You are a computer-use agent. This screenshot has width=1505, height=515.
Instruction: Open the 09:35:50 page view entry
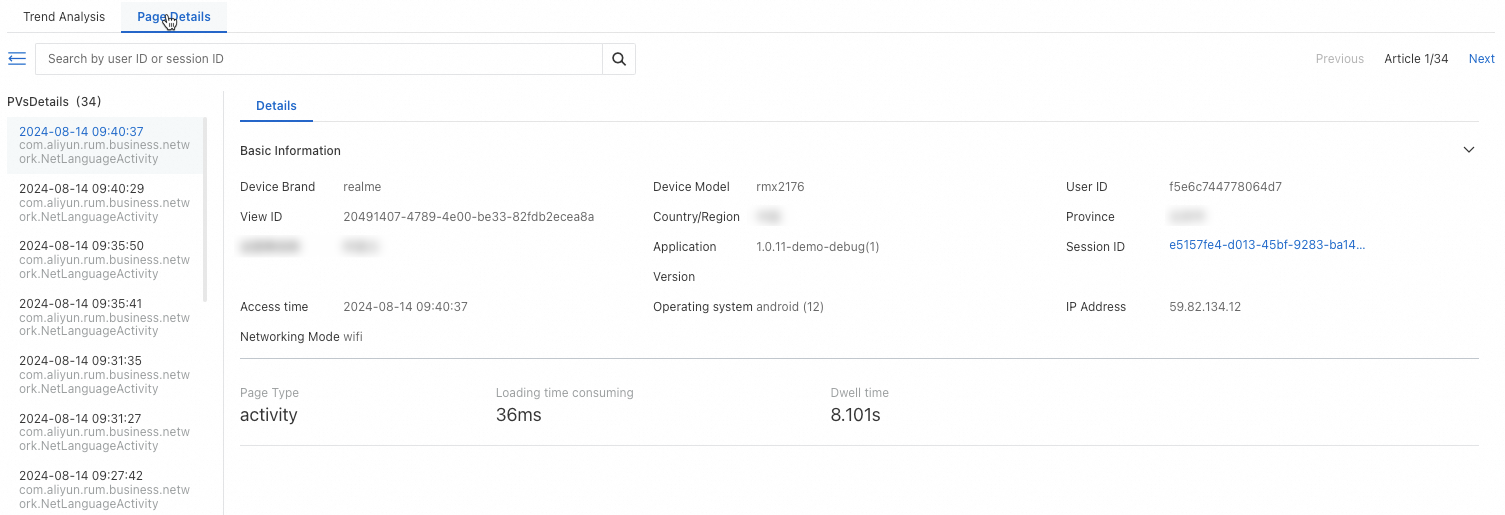tap(104, 259)
